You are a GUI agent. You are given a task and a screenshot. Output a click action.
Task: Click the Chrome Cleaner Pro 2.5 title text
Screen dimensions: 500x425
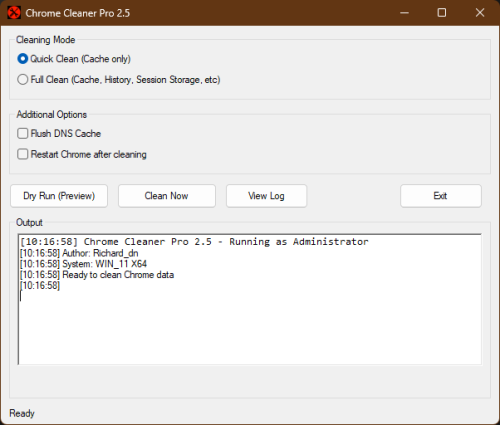78,13
